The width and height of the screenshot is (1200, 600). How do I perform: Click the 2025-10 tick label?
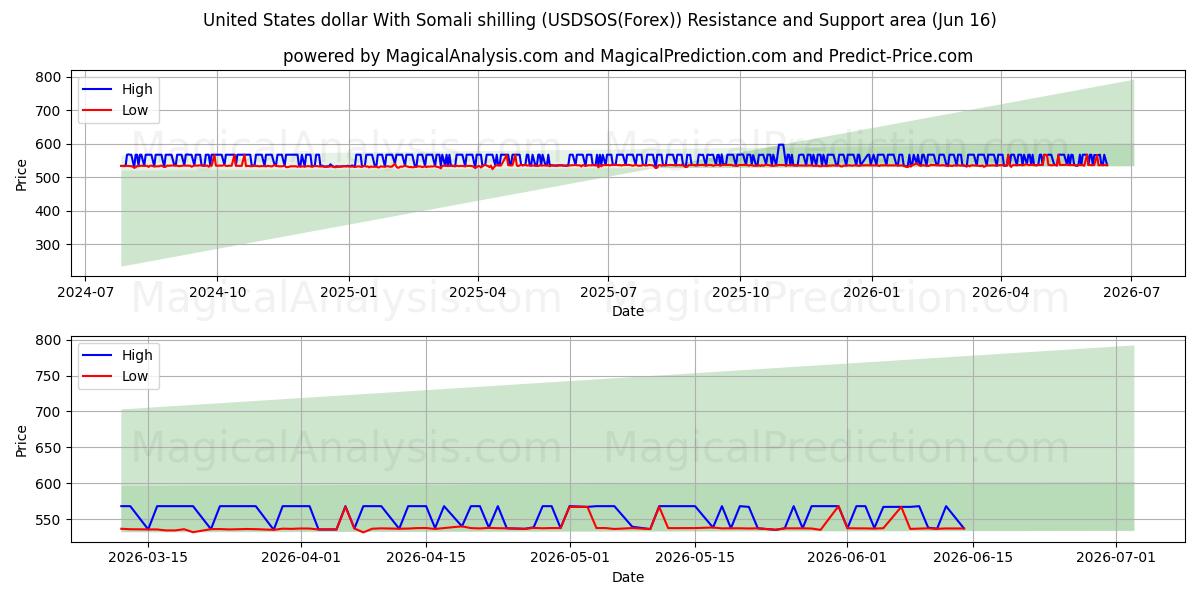coord(740,293)
